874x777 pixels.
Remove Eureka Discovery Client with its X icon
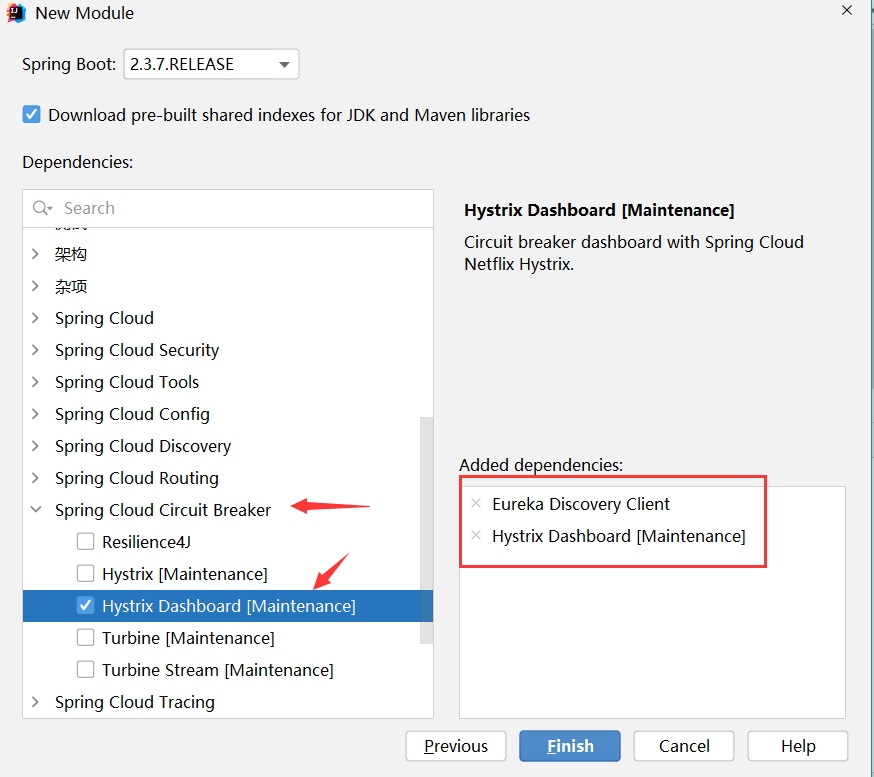coord(476,503)
